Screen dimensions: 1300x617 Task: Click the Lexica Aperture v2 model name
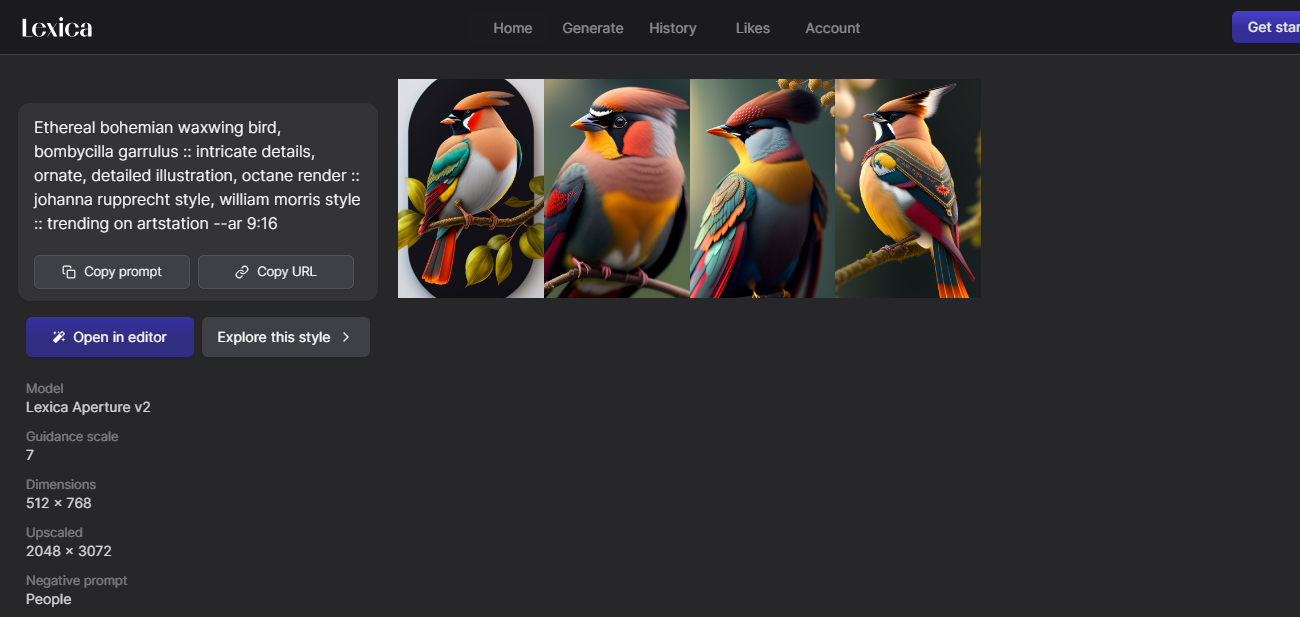pos(88,407)
